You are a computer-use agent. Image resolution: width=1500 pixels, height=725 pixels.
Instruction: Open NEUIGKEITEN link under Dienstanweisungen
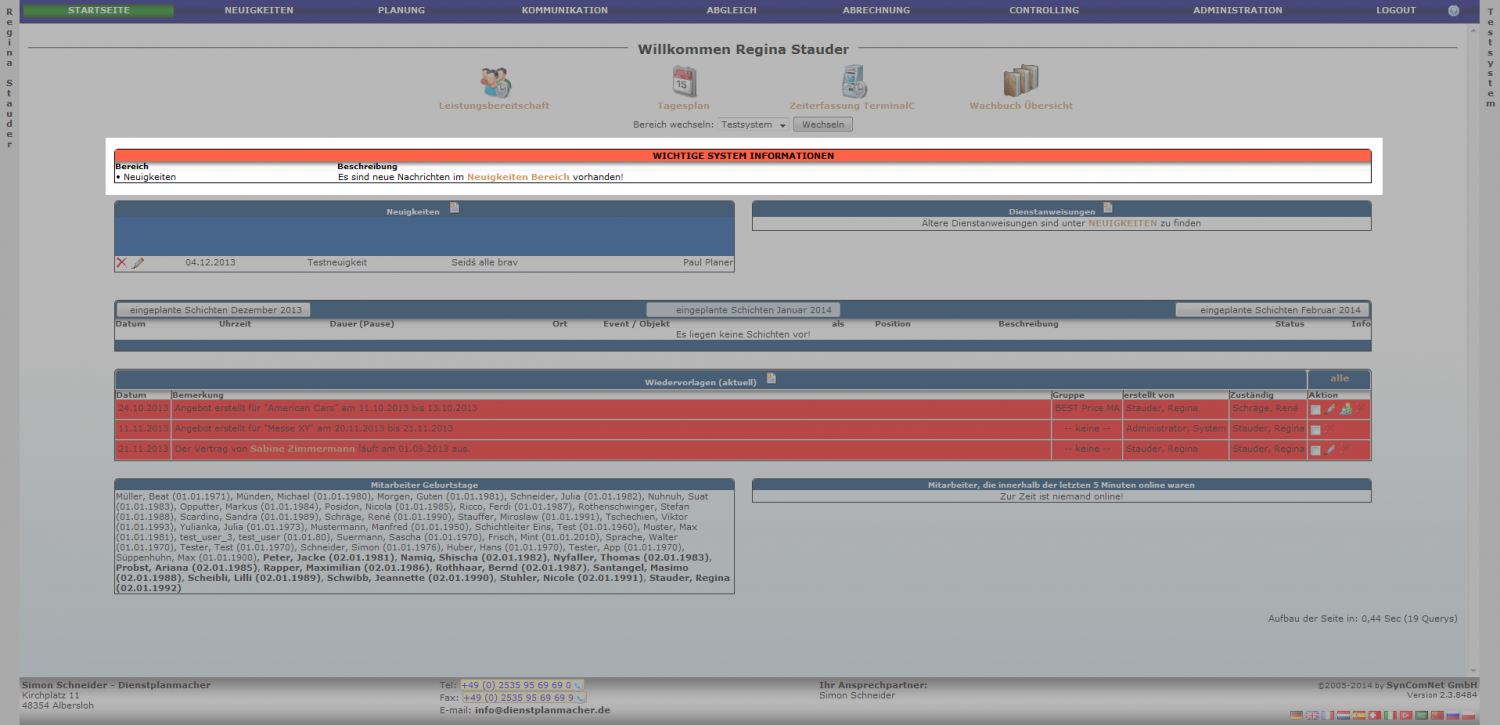(x=1123, y=224)
